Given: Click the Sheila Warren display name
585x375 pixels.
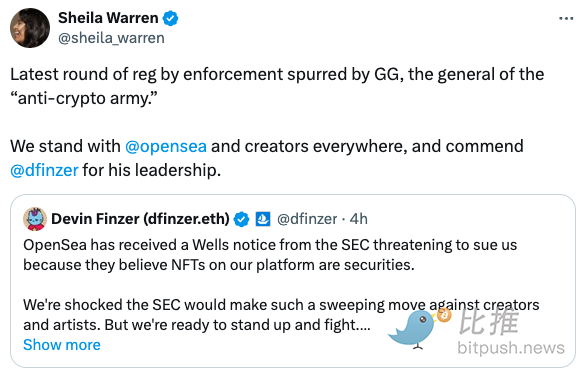Looking at the screenshot, I should click(x=108, y=18).
